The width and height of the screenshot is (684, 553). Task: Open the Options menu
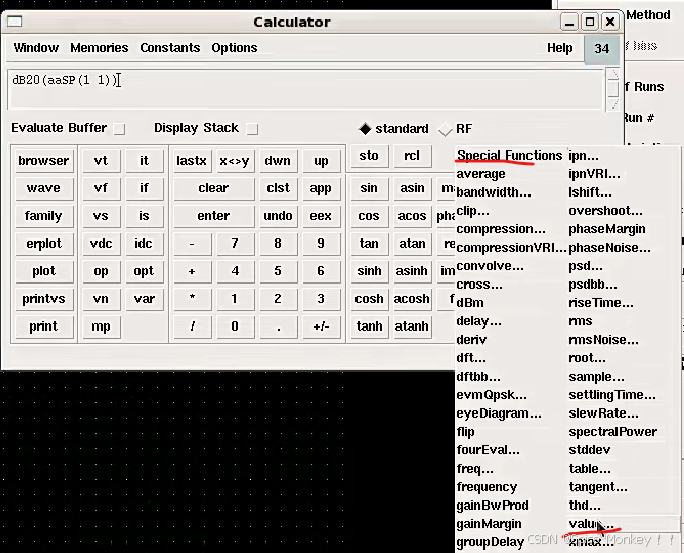[x=234, y=48]
